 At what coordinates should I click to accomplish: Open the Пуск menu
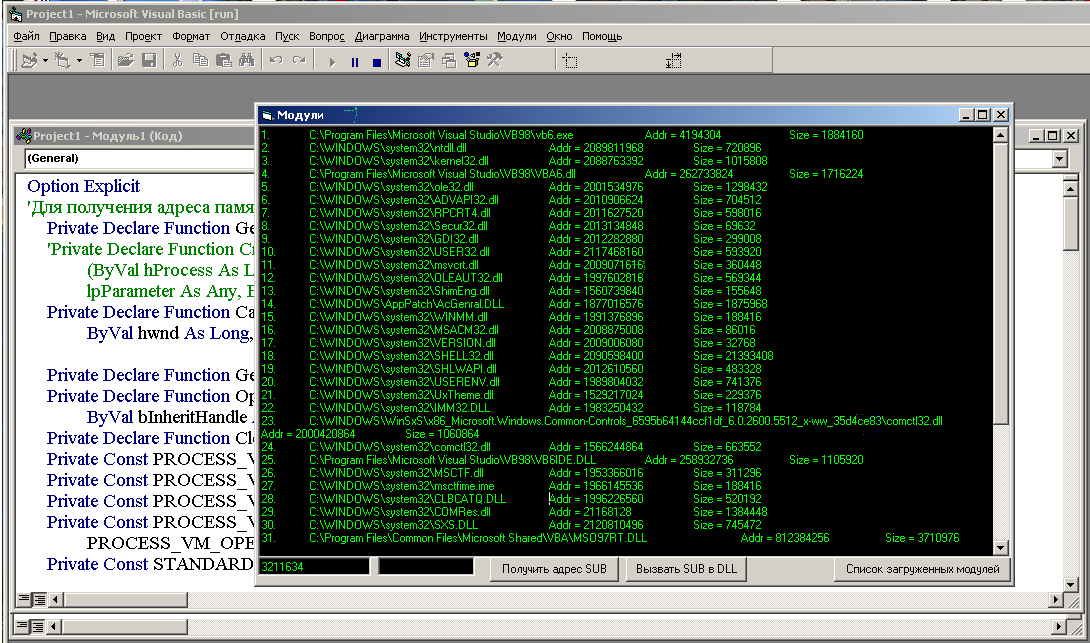[x=287, y=36]
